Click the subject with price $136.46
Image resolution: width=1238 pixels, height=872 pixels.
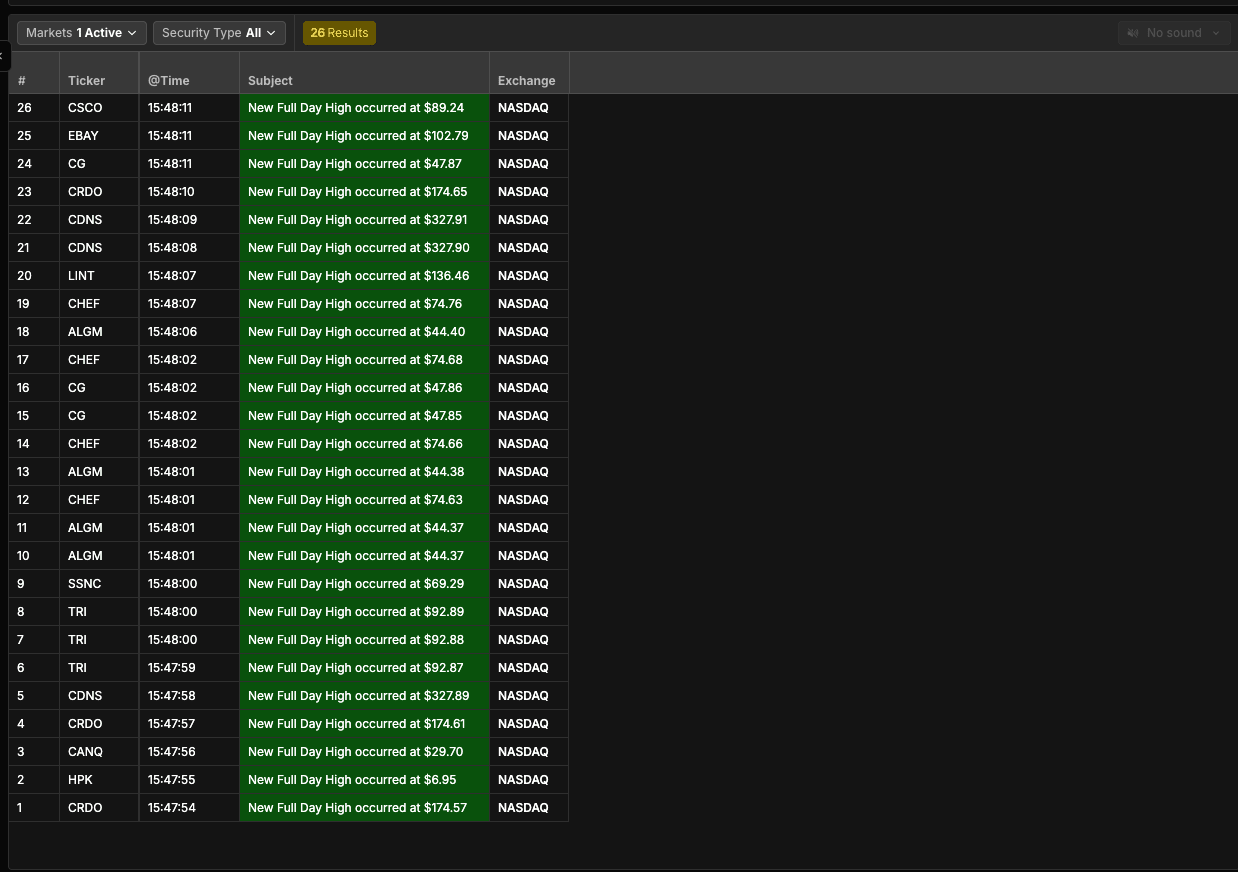(364, 276)
